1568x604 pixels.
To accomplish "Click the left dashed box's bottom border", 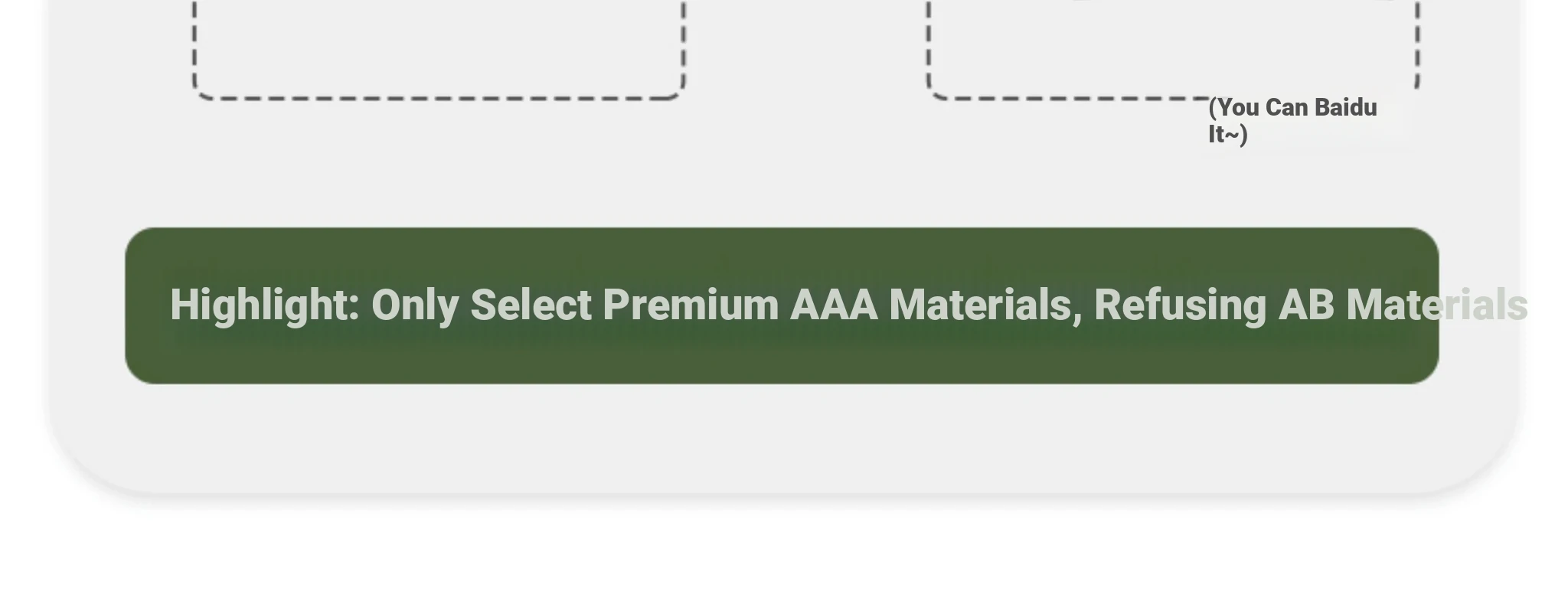I will pos(439,98).
